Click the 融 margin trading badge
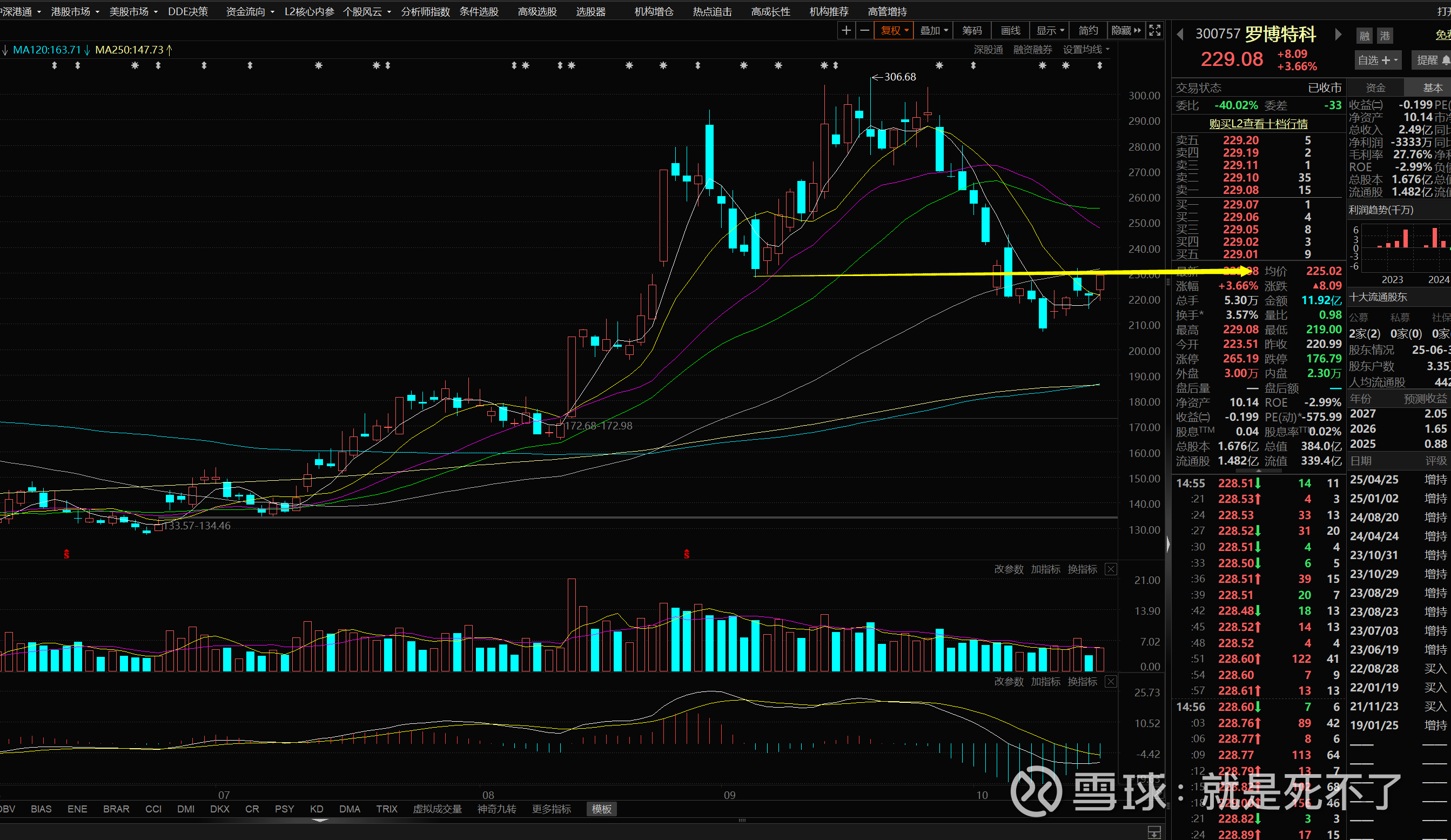This screenshot has width=1451, height=840. [x=1364, y=36]
